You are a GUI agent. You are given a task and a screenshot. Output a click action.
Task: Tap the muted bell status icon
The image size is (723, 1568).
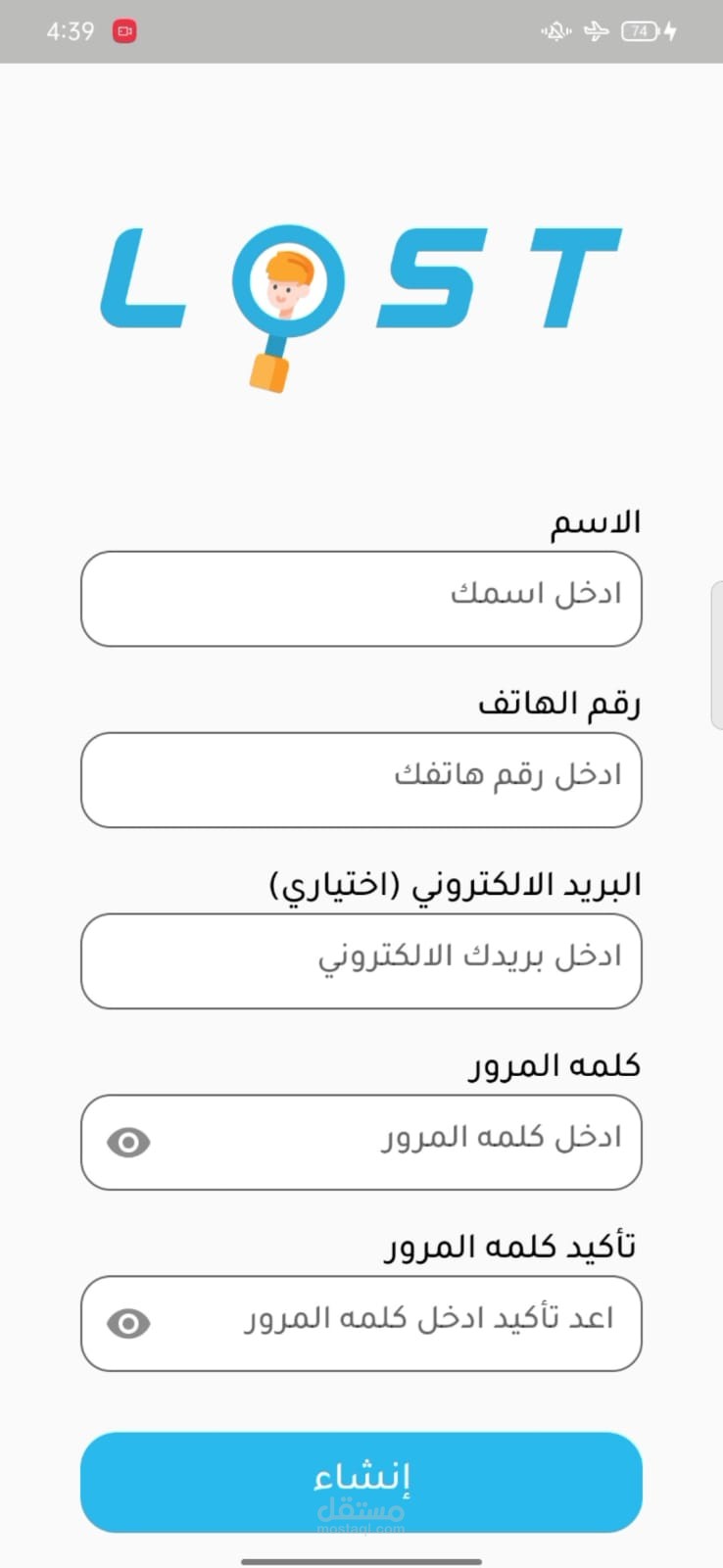pyautogui.click(x=555, y=31)
